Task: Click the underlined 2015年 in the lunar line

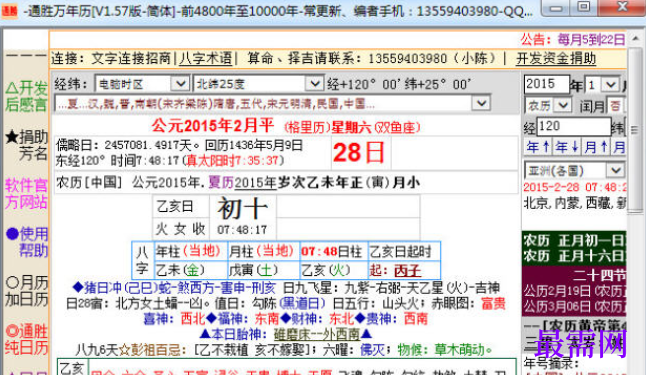Action: 255,183
